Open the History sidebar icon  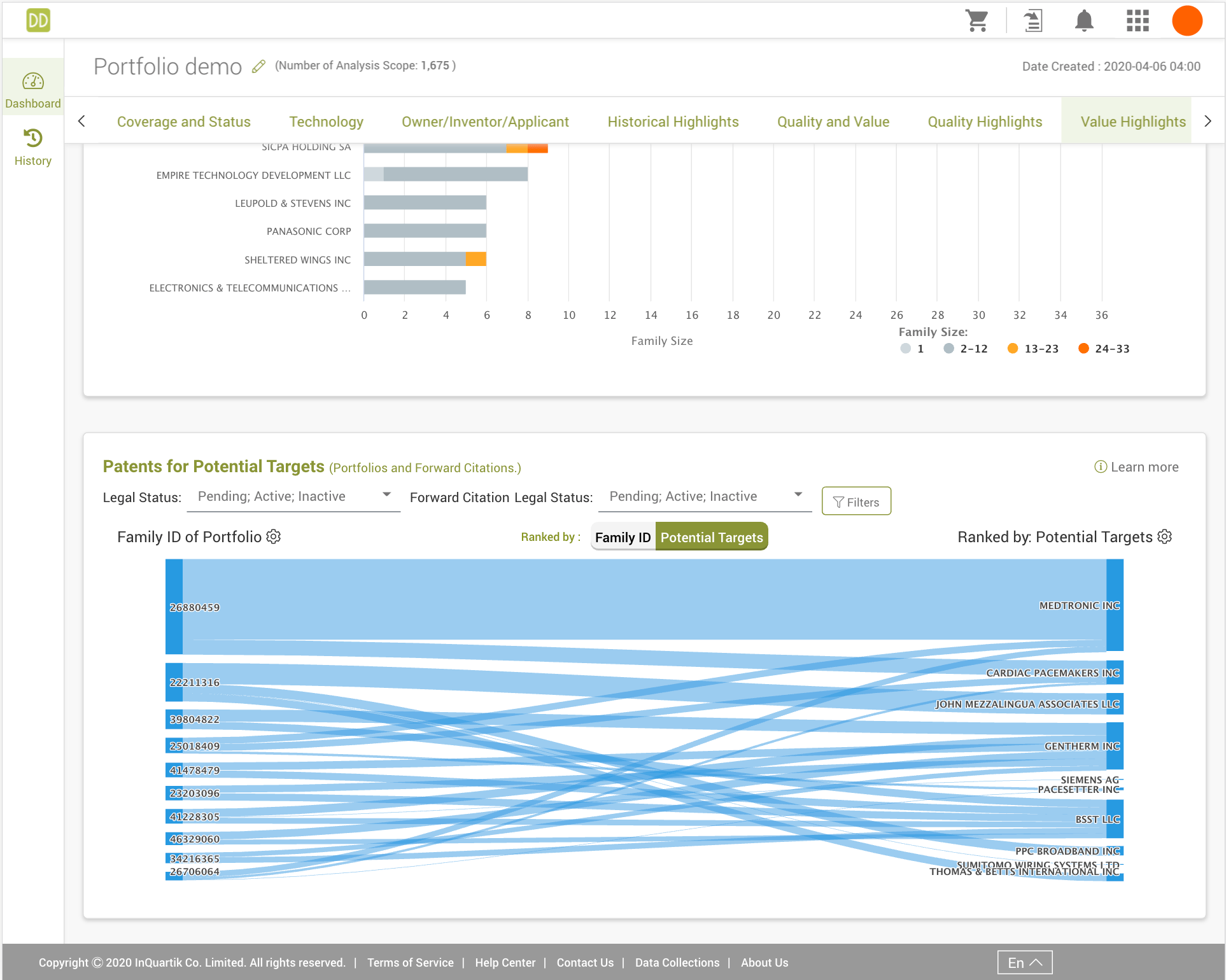[x=33, y=148]
